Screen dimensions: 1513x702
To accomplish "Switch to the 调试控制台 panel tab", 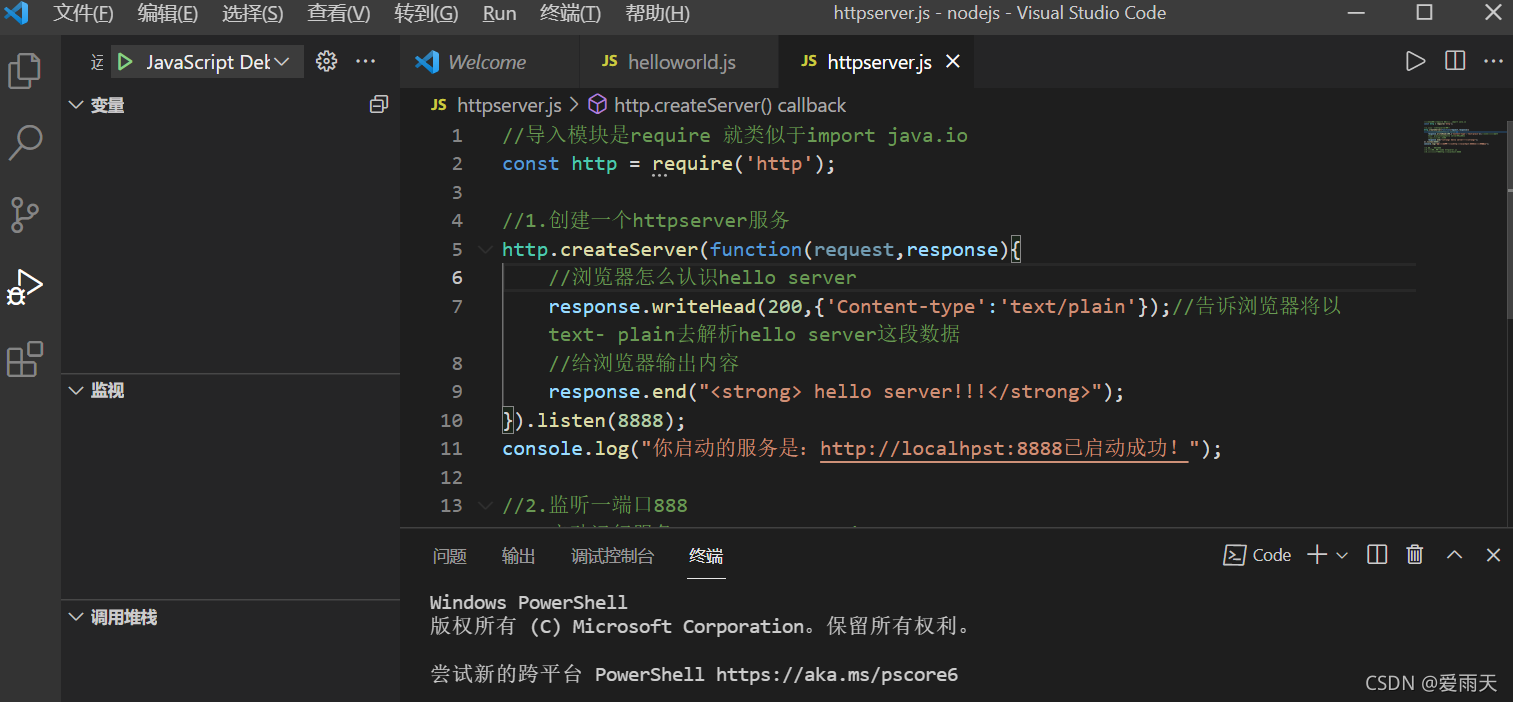I will pyautogui.click(x=612, y=556).
